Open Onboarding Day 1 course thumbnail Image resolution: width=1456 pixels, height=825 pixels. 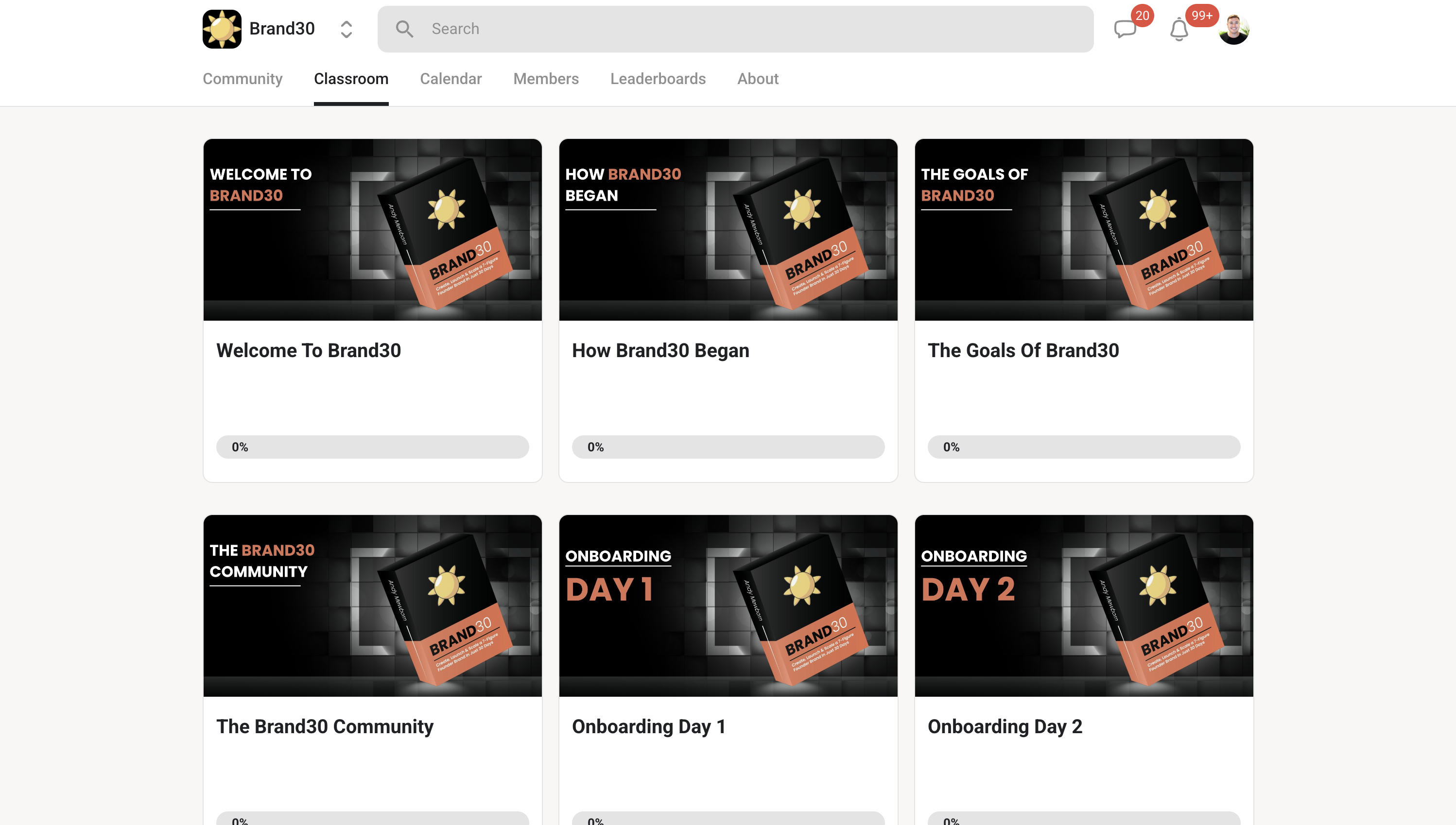[728, 605]
